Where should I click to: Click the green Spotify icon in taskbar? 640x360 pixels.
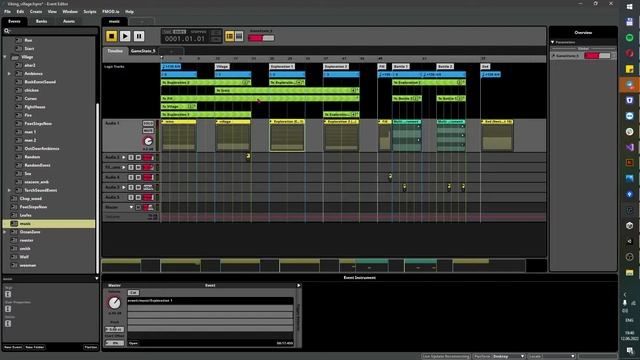[629, 38]
